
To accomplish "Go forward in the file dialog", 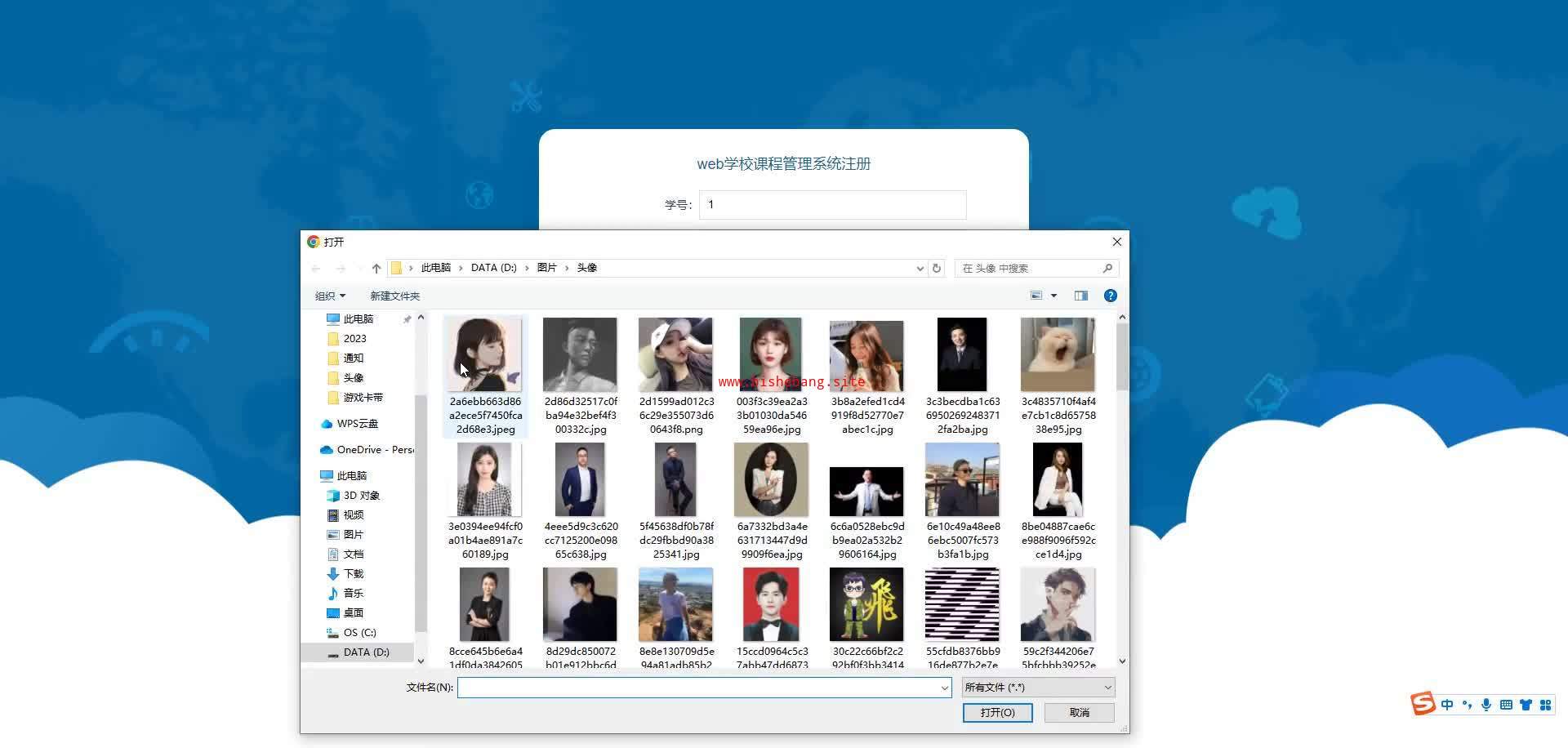I will (x=341, y=269).
